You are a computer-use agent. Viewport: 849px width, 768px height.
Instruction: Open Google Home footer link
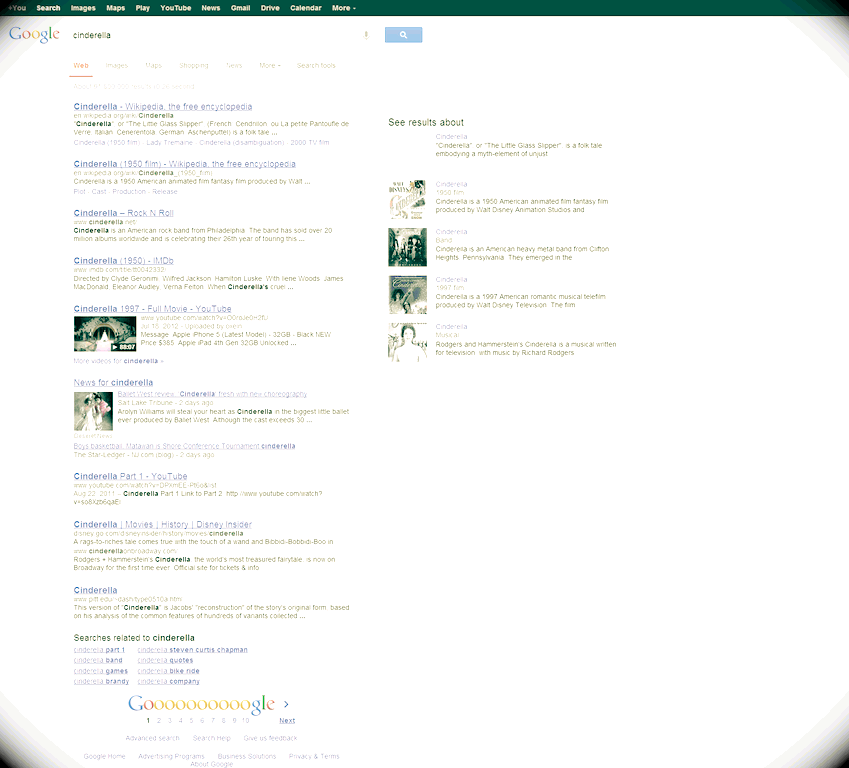click(x=104, y=757)
